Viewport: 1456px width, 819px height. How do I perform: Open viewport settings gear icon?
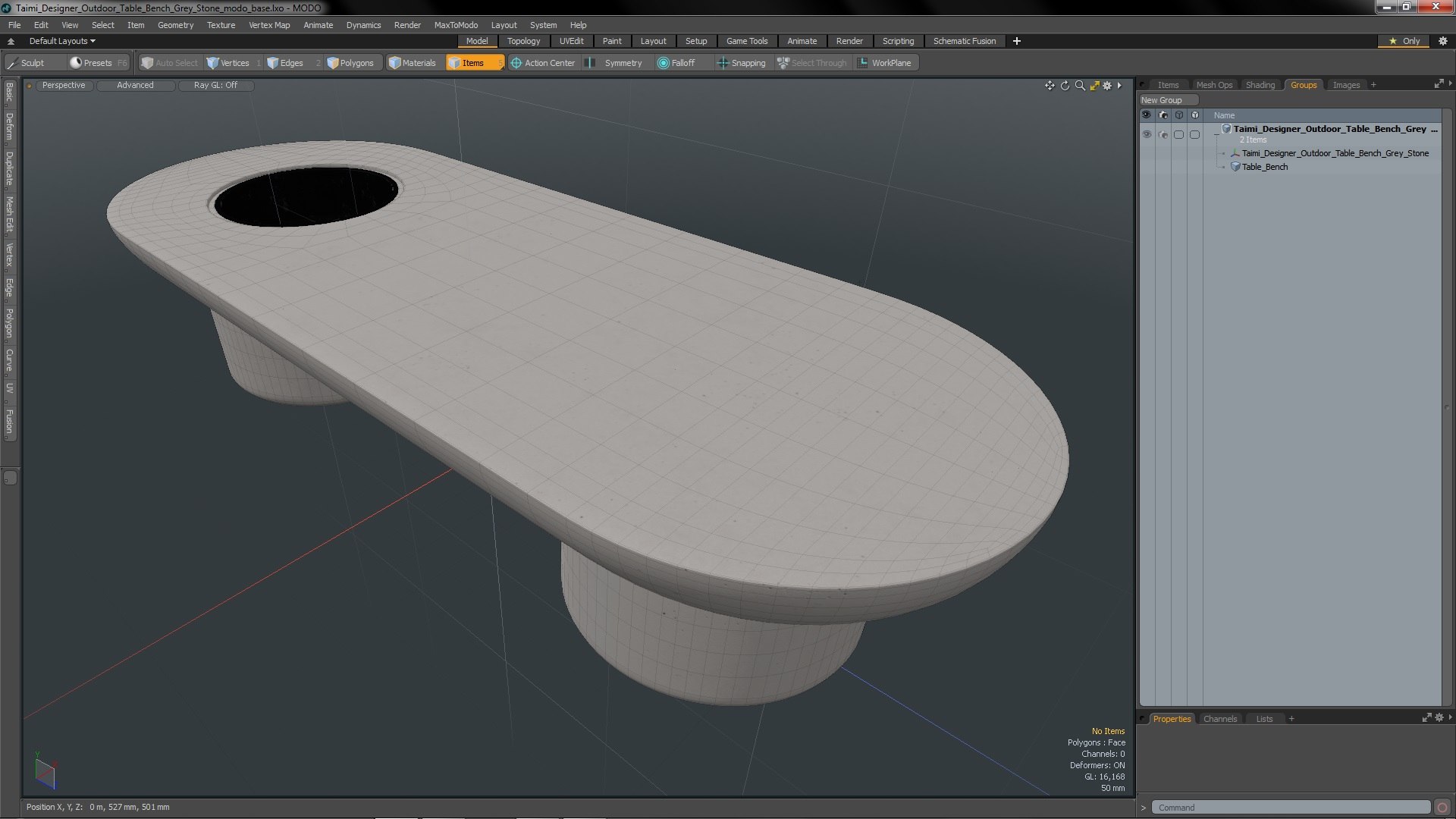click(x=1107, y=86)
